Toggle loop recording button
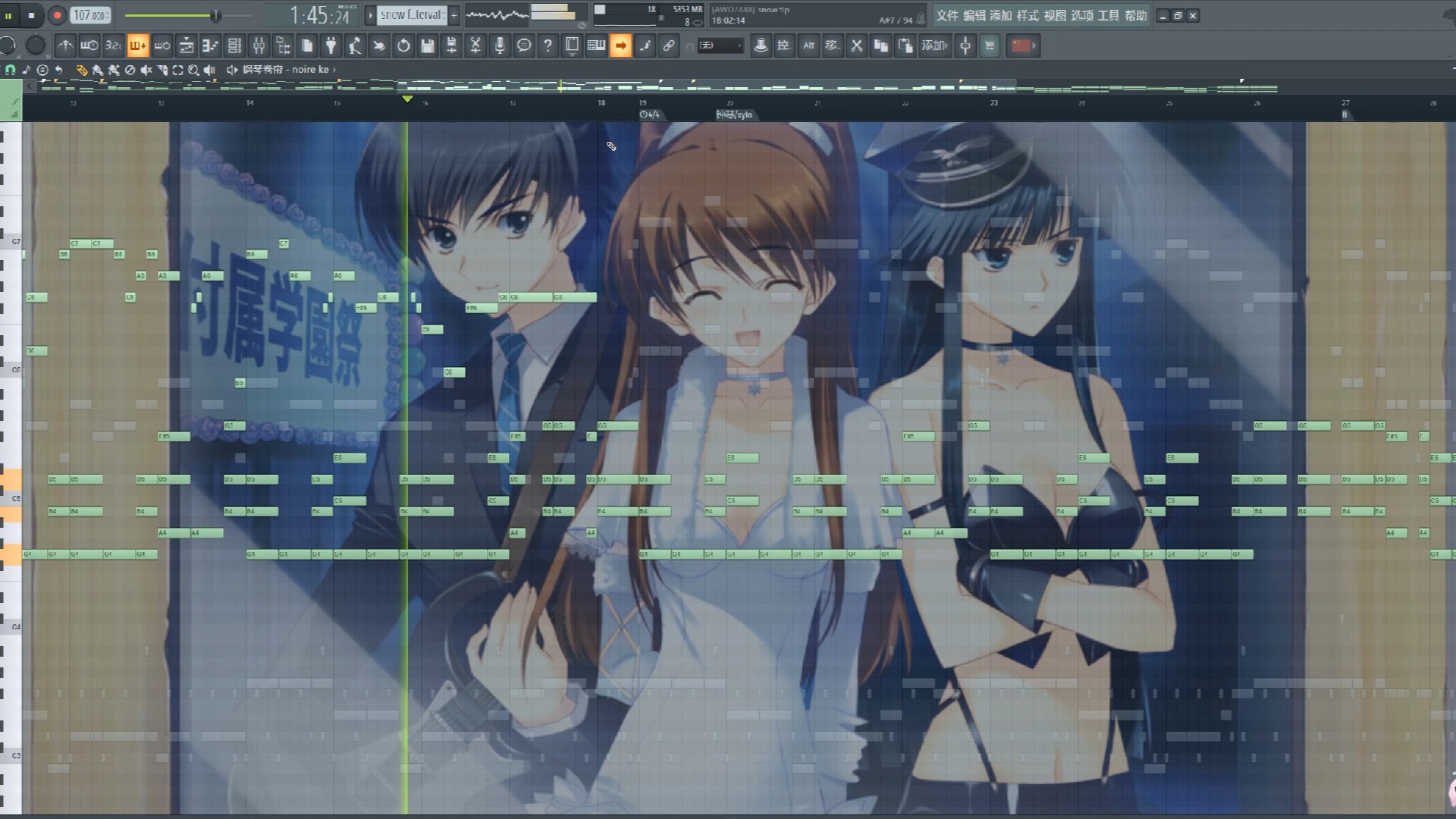The width and height of the screenshot is (1456, 819). tap(162, 46)
